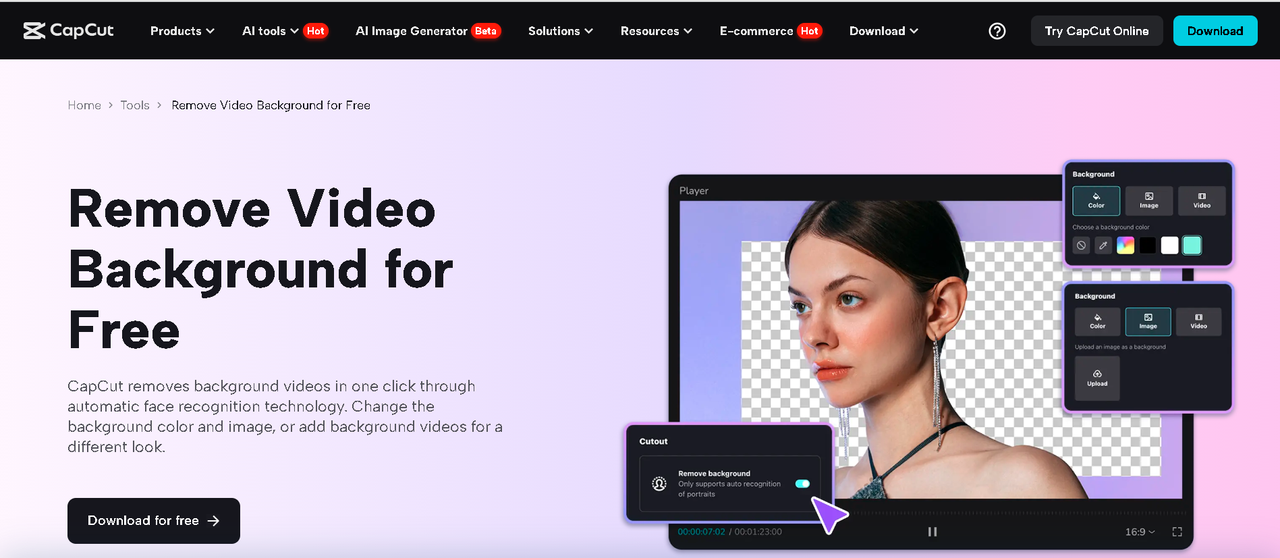The height and width of the screenshot is (558, 1280).
Task: Open the help question mark icon
Action: tap(996, 31)
